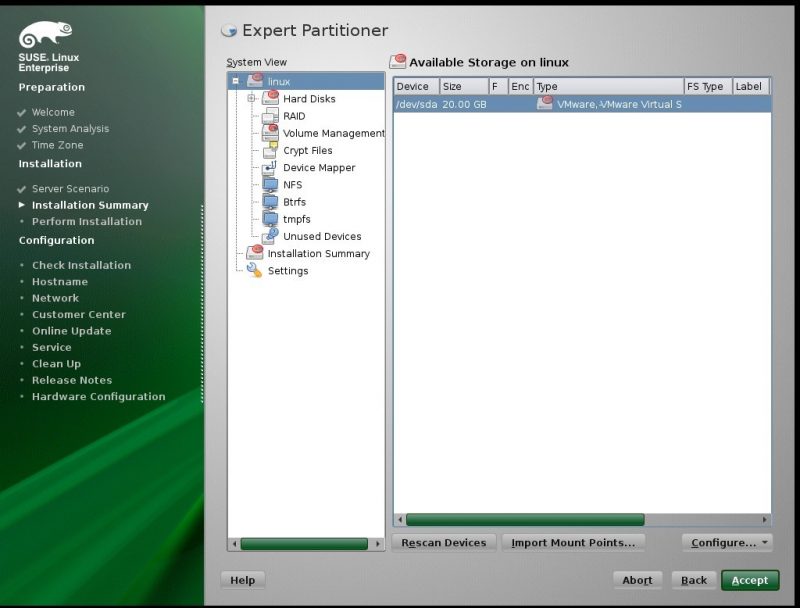Select the Device Mapper icon
This screenshot has height=608, width=800.
270,167
